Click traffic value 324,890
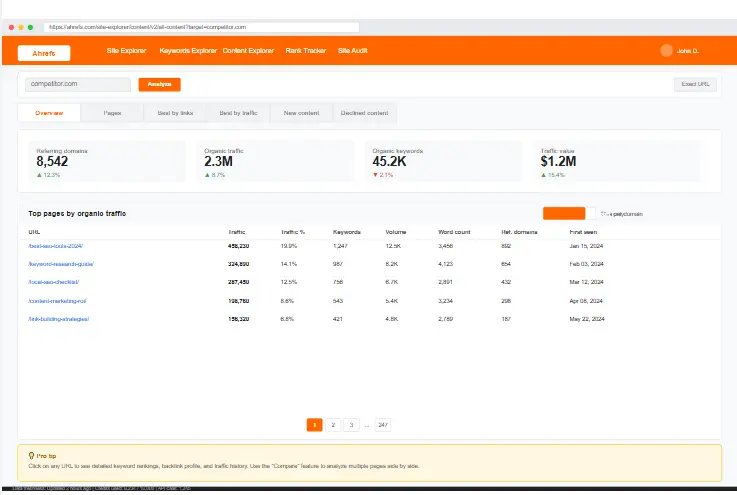737x495 pixels. (238, 264)
